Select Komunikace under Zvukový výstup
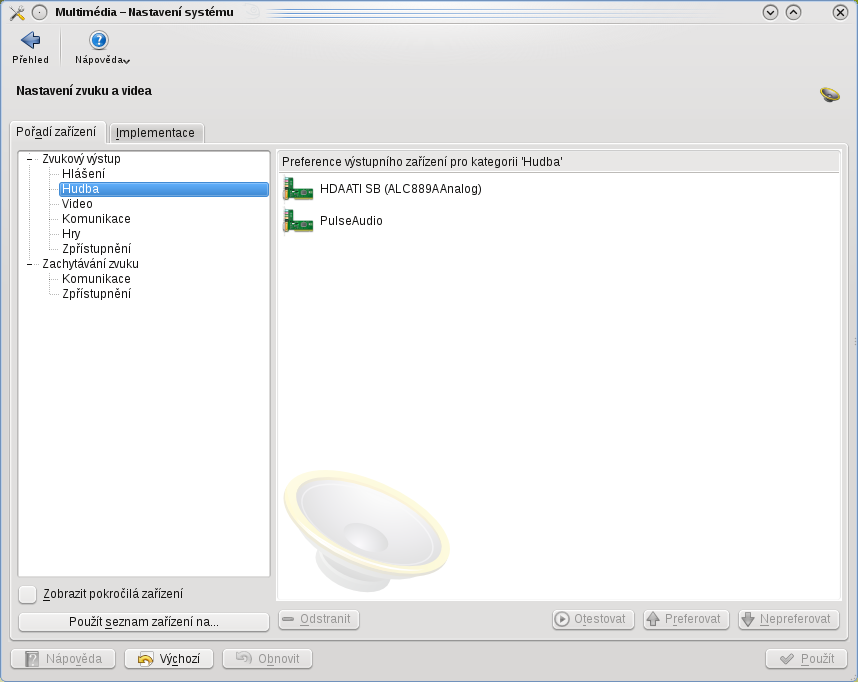Viewport: 858px width, 682px height. pyautogui.click(x=96, y=218)
